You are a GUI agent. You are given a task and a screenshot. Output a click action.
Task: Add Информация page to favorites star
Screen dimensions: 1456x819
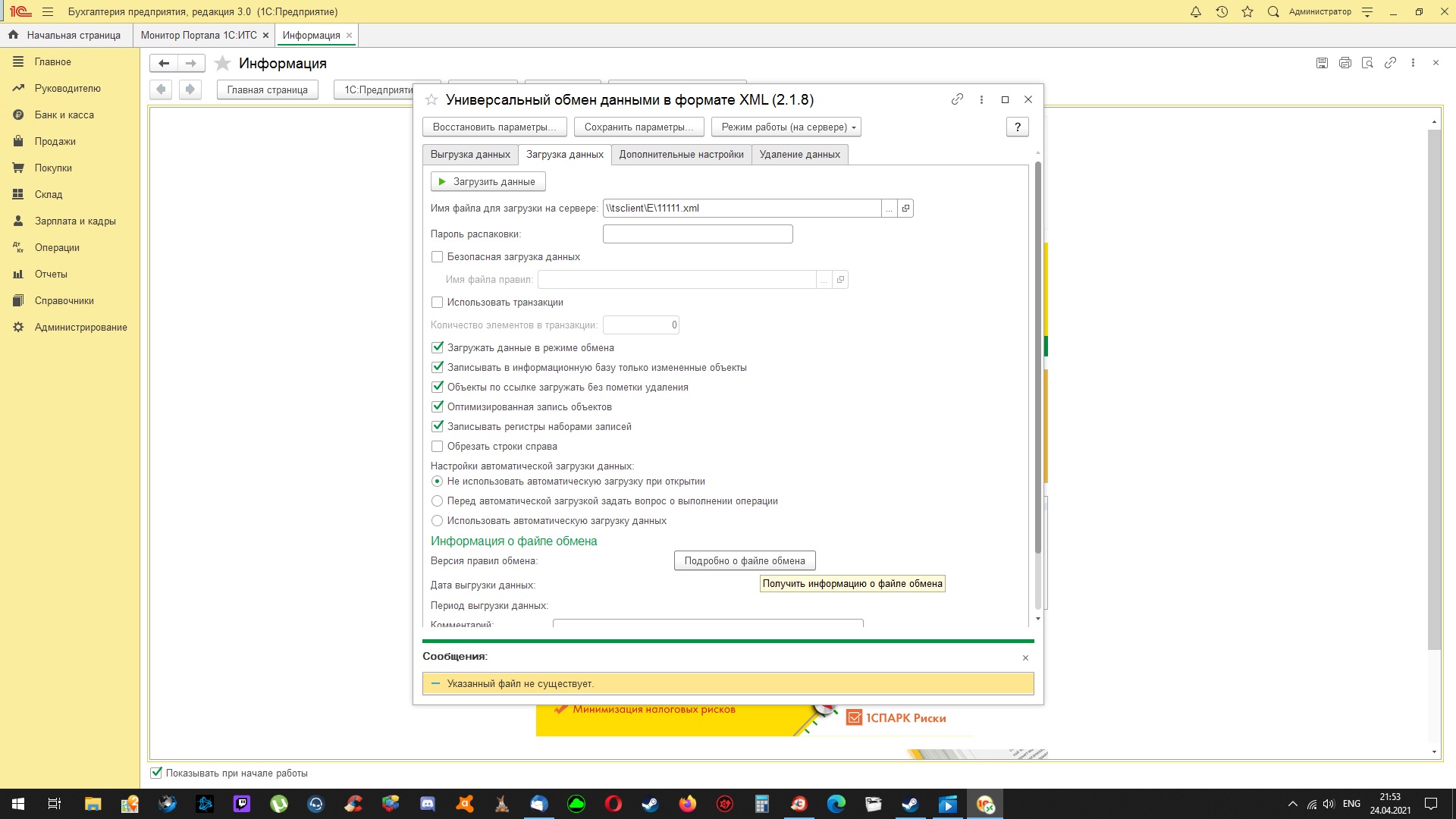point(222,63)
